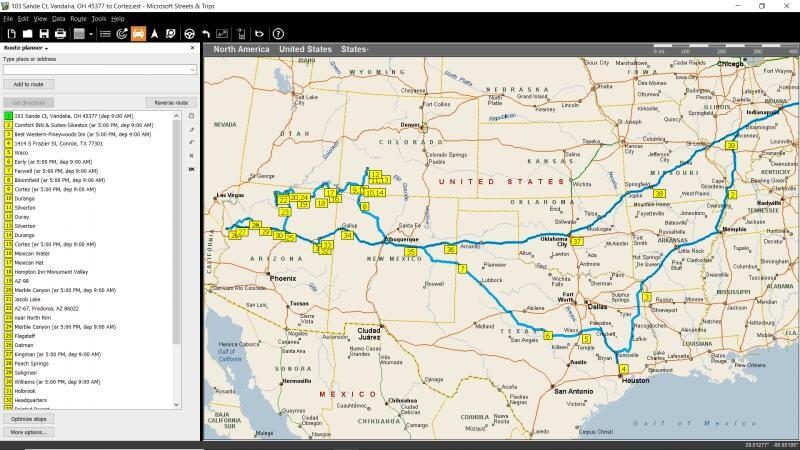800x450 pixels.
Task: Open the States- breadcrumb dropdown
Action: [355, 49]
